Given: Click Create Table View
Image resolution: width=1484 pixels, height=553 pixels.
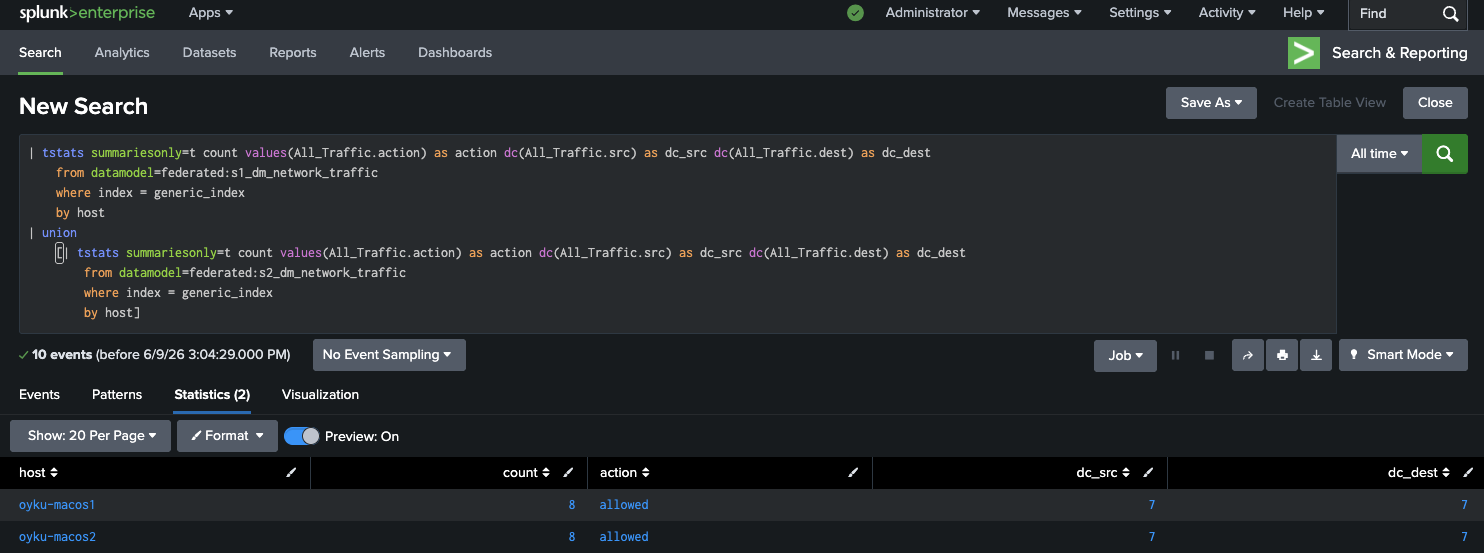Looking at the screenshot, I should point(1330,103).
